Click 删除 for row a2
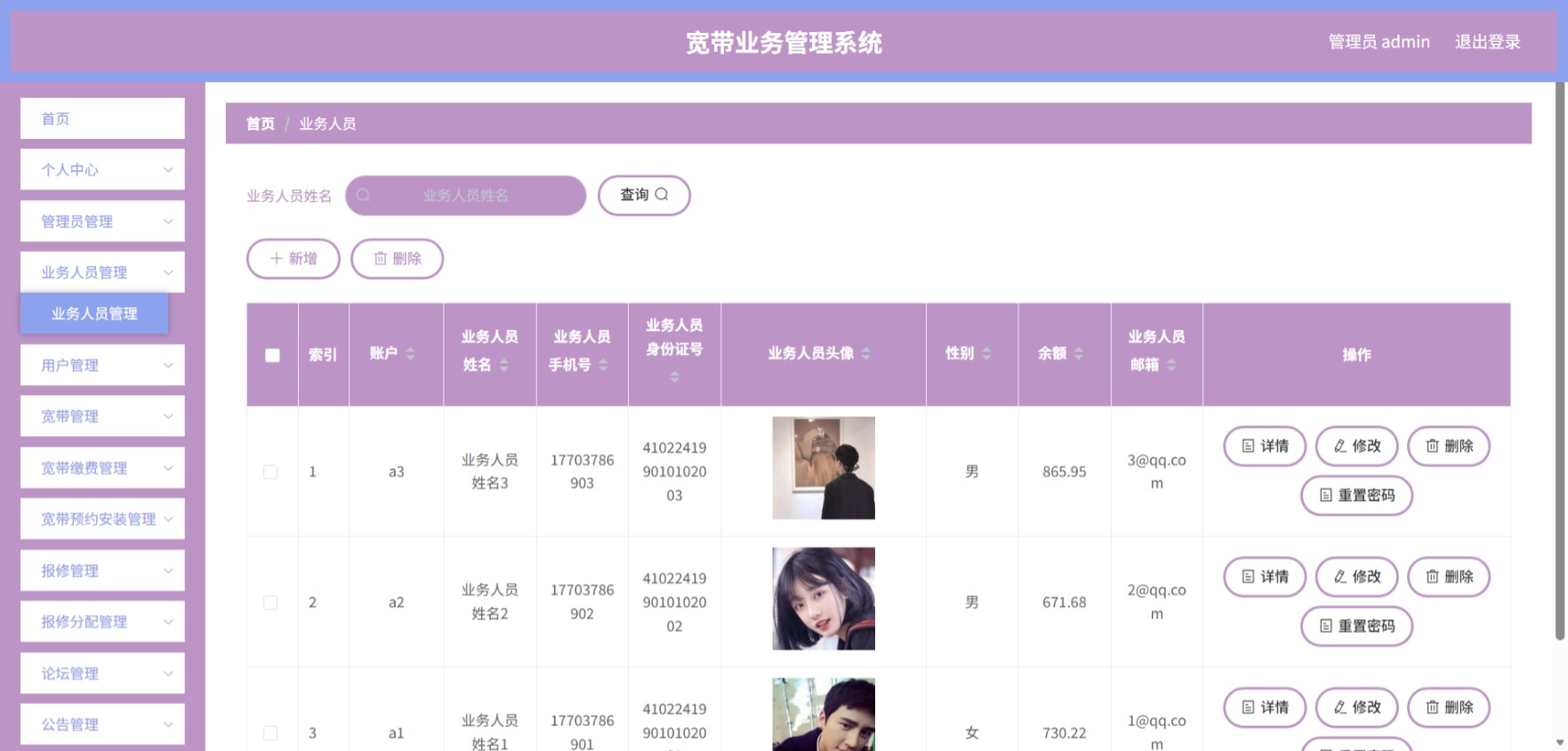 1449,577
